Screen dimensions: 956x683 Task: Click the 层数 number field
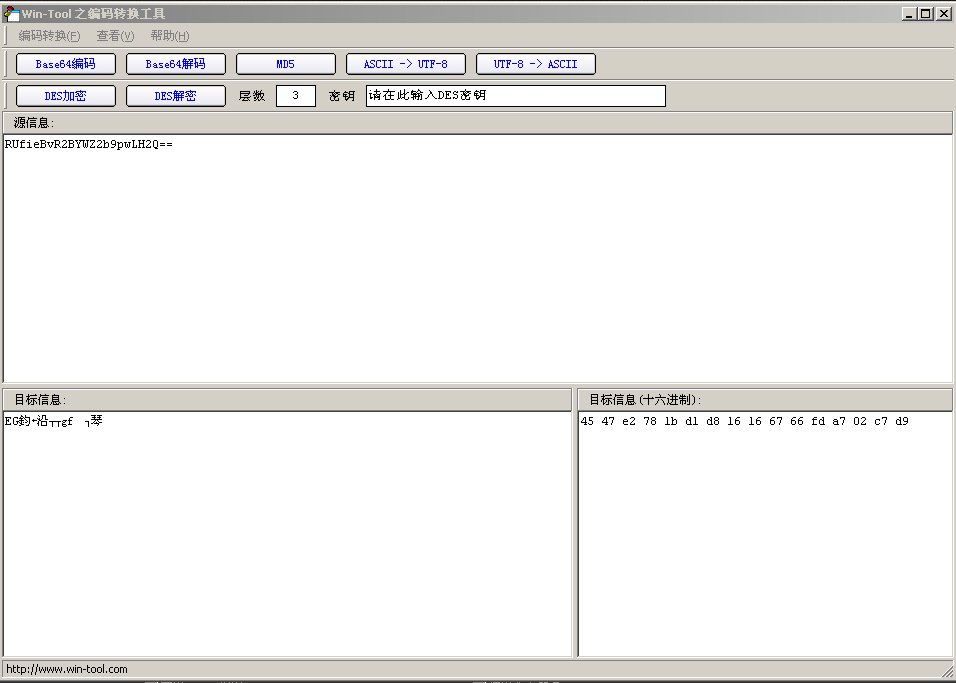(x=295, y=96)
